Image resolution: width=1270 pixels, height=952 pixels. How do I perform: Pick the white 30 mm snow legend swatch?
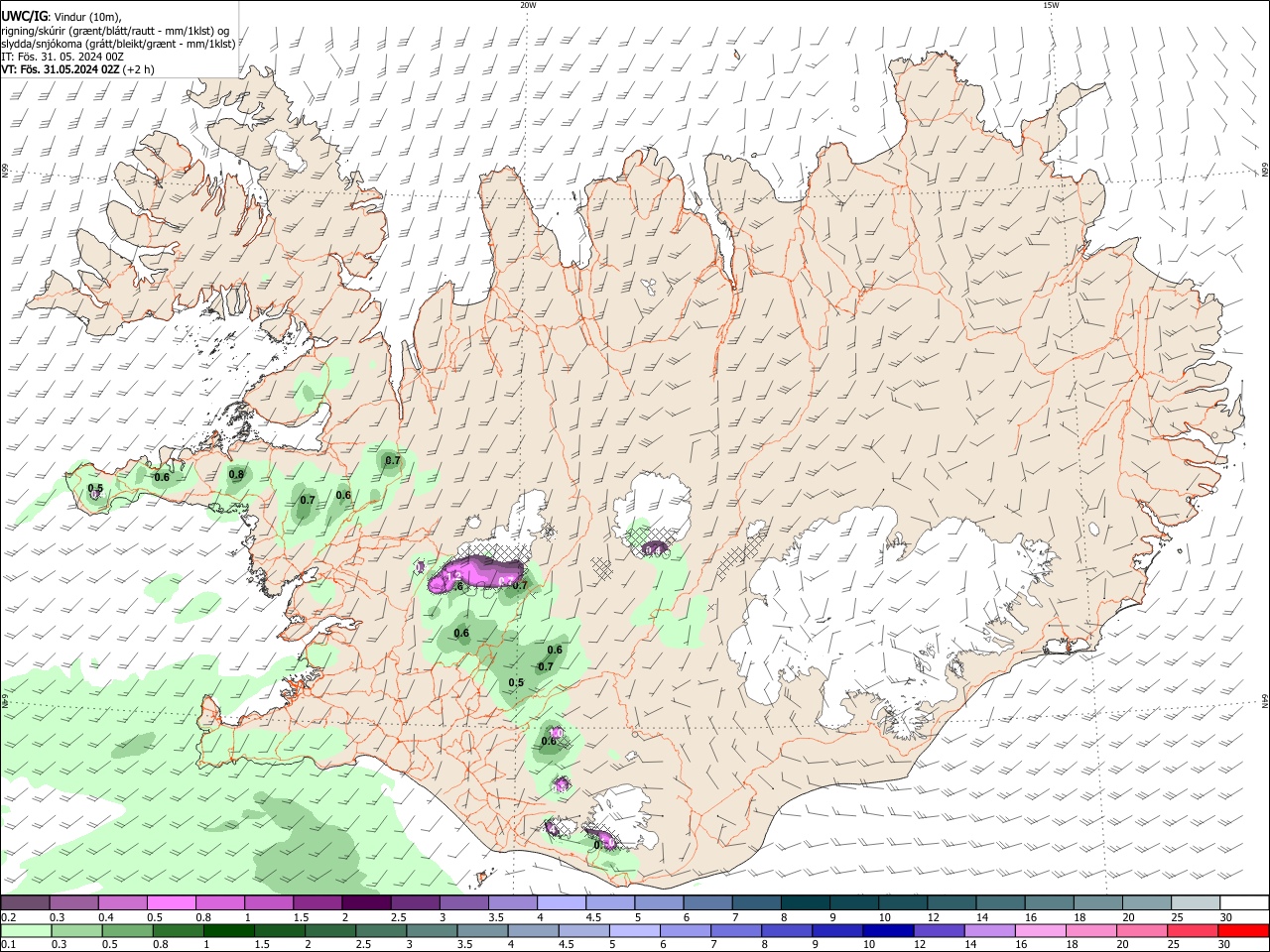[x=1244, y=903]
